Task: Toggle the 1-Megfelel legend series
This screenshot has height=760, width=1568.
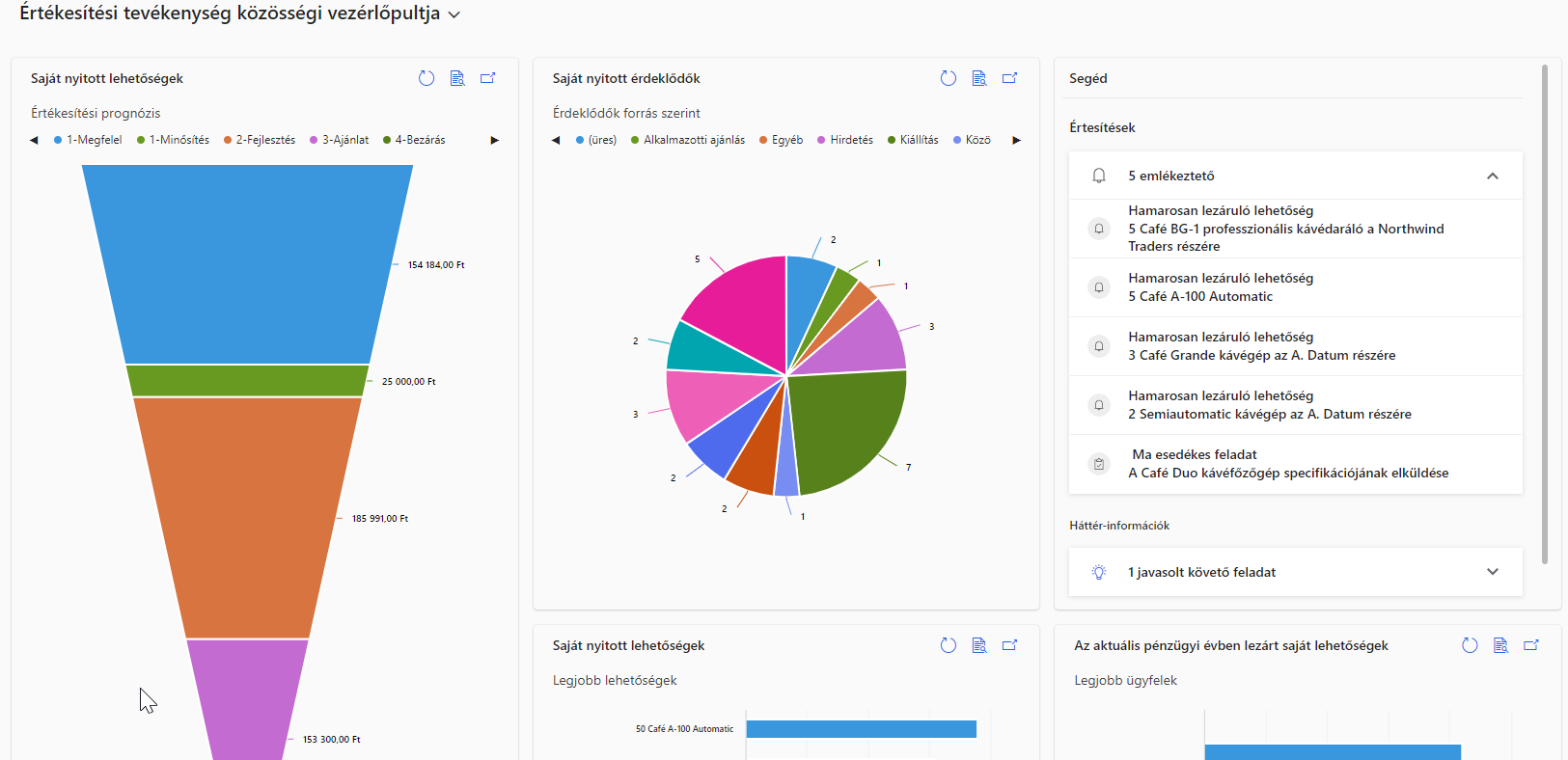Action: tap(88, 140)
